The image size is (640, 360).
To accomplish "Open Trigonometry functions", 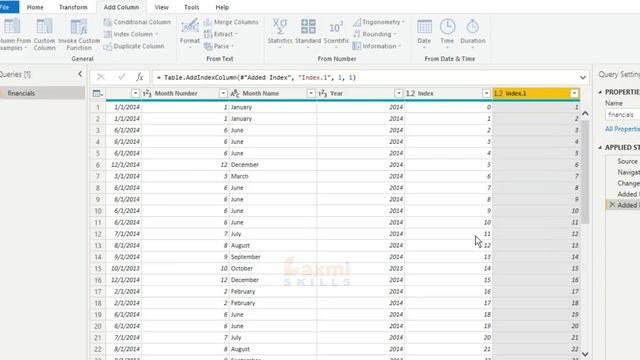I will click(x=379, y=22).
